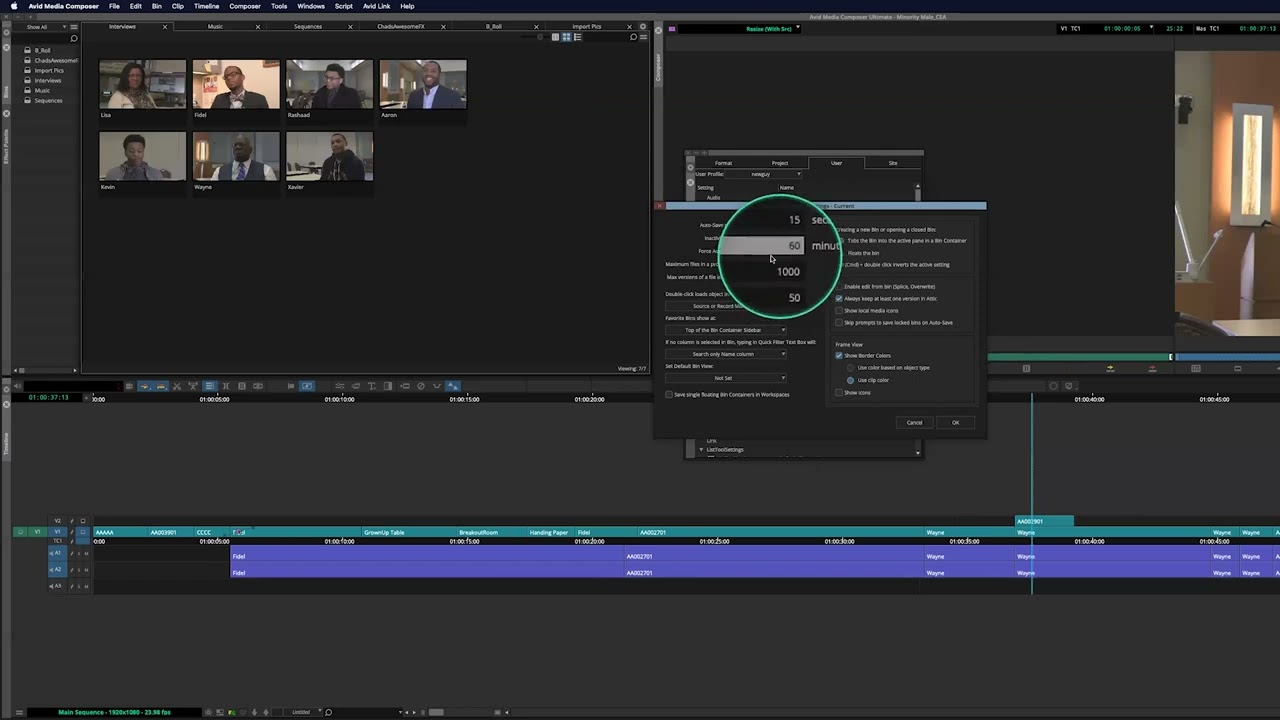The width and height of the screenshot is (1280, 720).
Task: Click bin search icon near Show All
Action: pyautogui.click(x=73, y=38)
